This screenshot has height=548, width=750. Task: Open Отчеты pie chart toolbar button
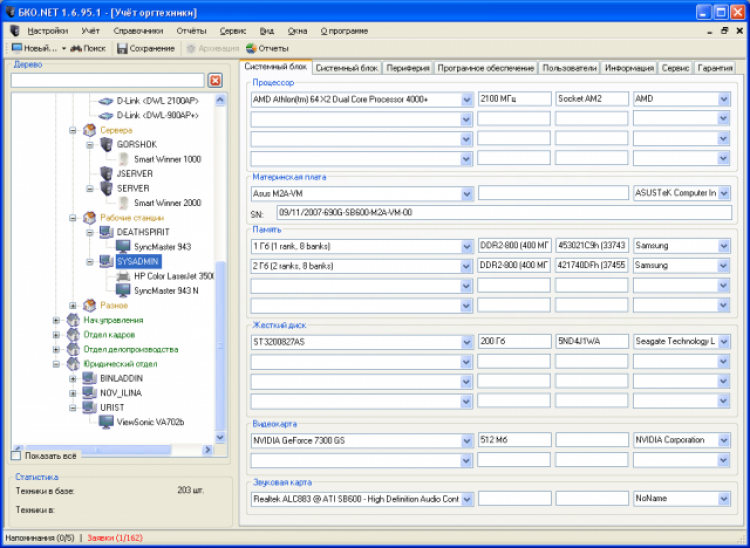[267, 48]
